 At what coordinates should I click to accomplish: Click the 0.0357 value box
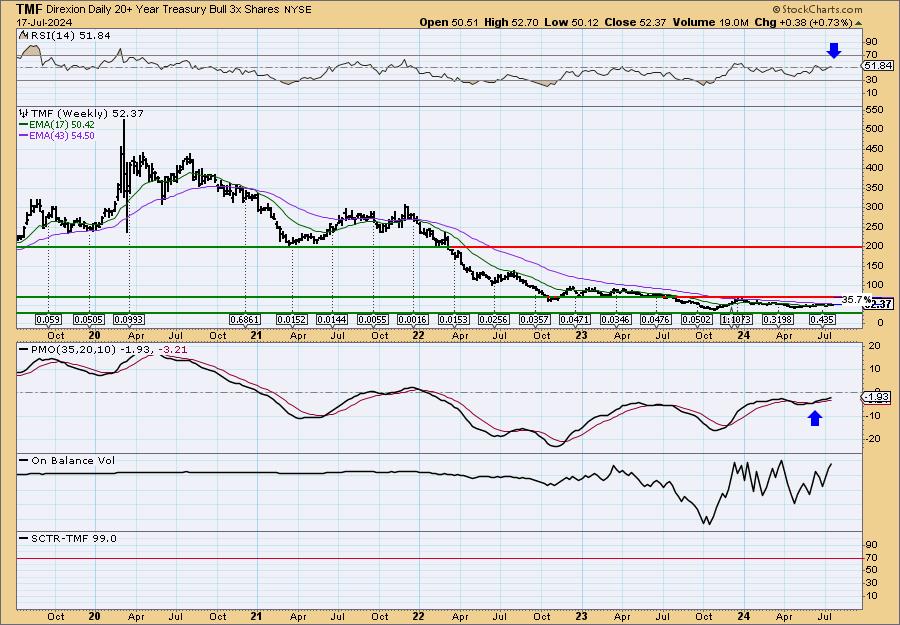point(535,320)
